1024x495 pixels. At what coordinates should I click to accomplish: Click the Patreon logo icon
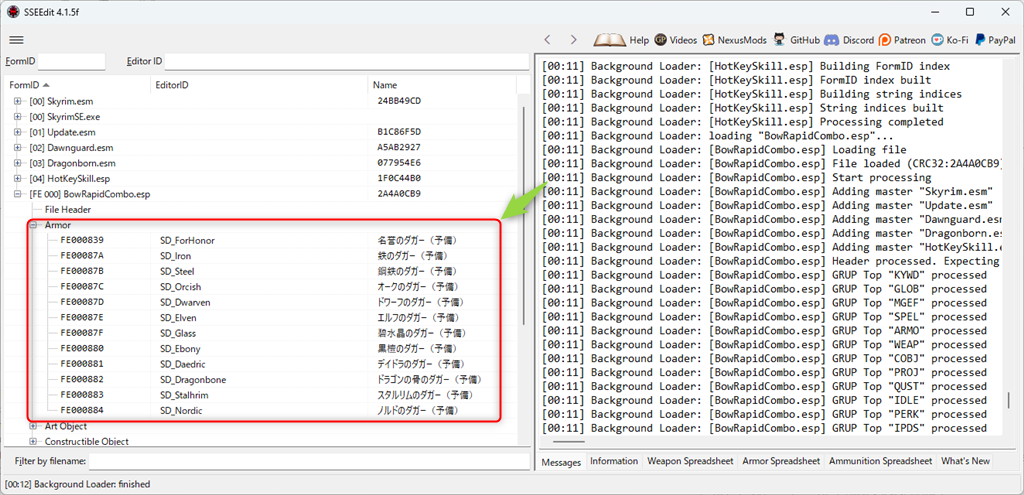(885, 40)
